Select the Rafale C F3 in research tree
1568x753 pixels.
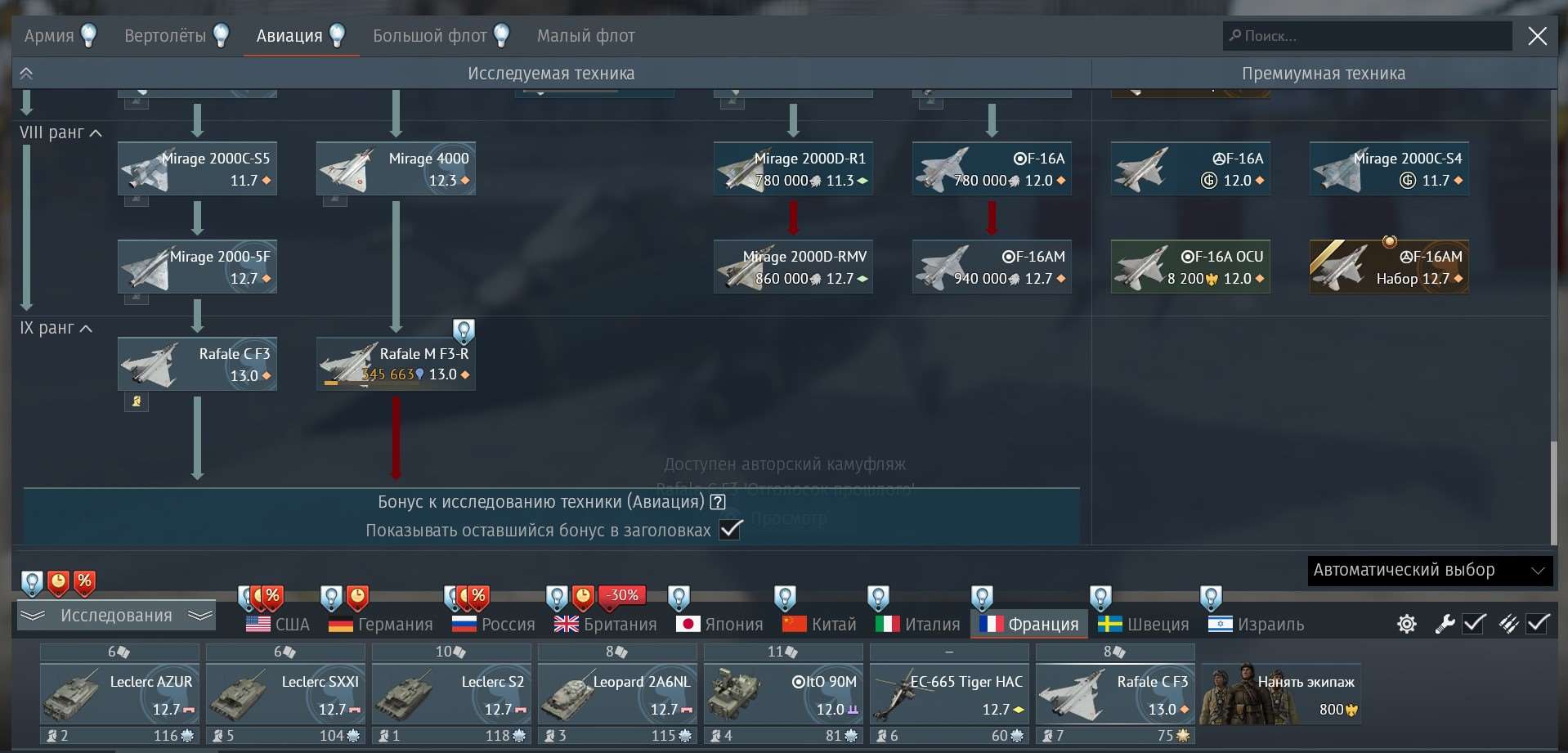coord(197,364)
